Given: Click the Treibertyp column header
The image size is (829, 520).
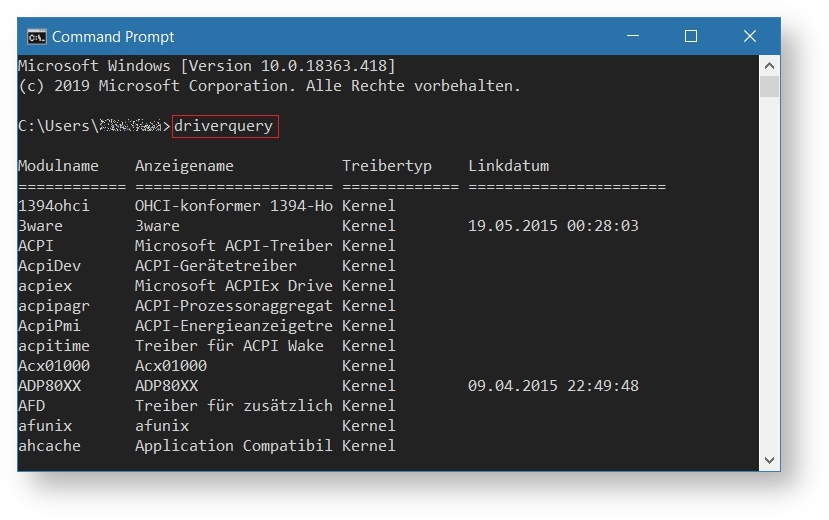Looking at the screenshot, I should click(x=387, y=166).
